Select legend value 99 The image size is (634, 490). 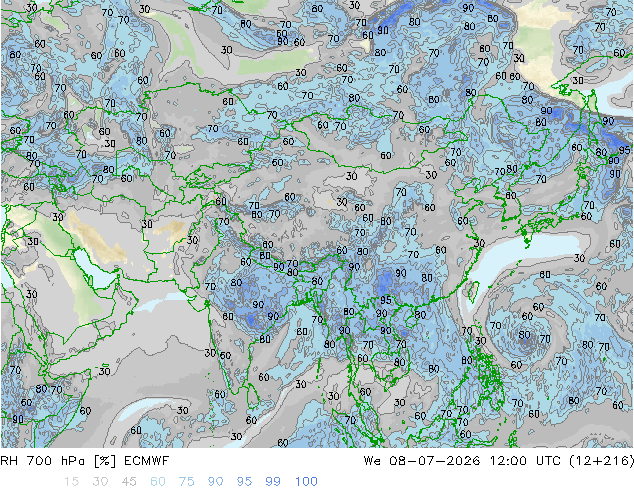tap(273, 482)
